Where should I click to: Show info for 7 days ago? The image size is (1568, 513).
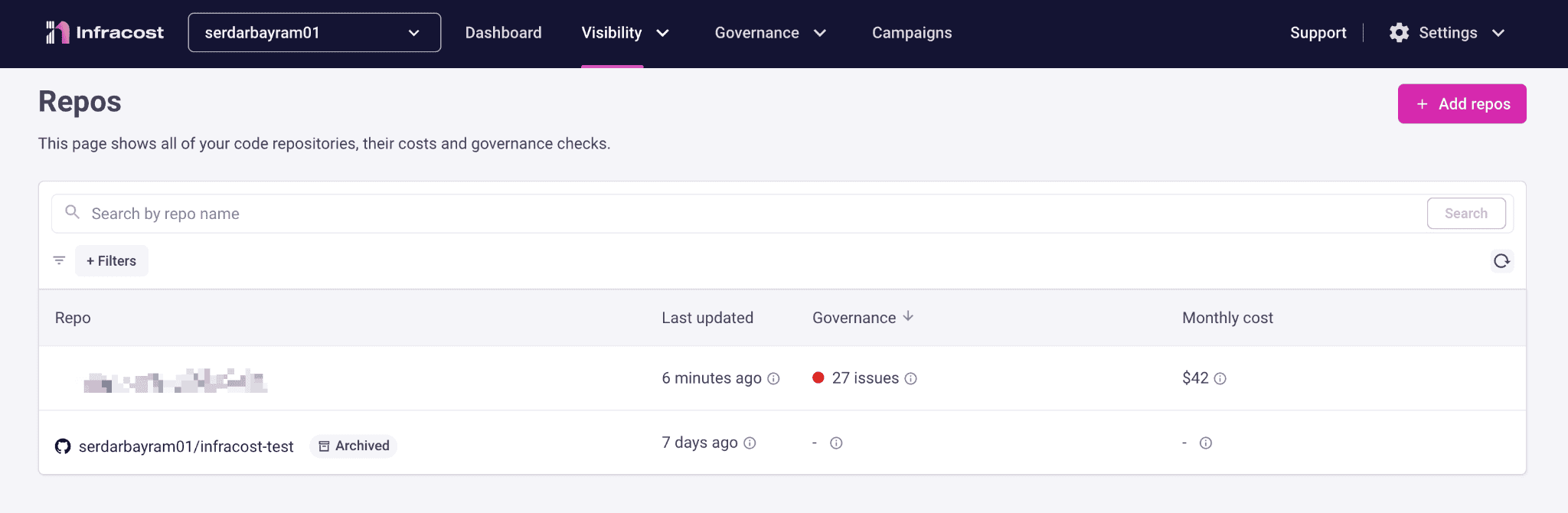750,443
